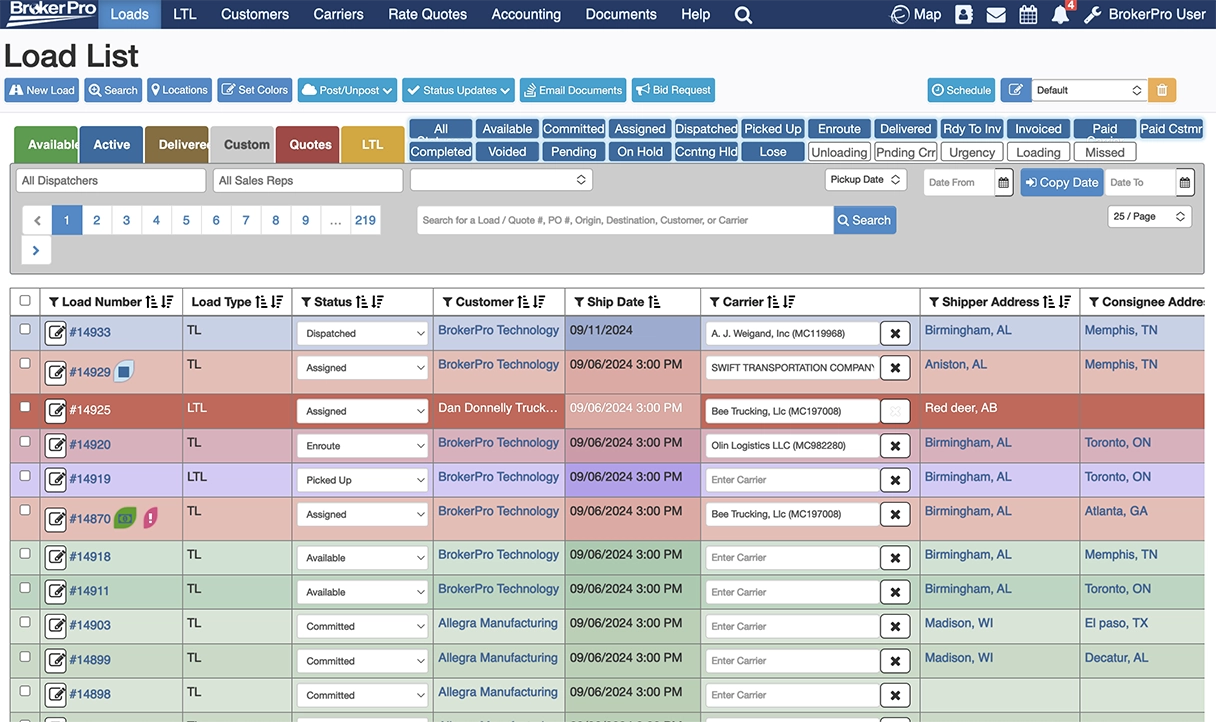Go to page 5 of the load list
Screen dimensions: 1216x722
click(x=186, y=219)
